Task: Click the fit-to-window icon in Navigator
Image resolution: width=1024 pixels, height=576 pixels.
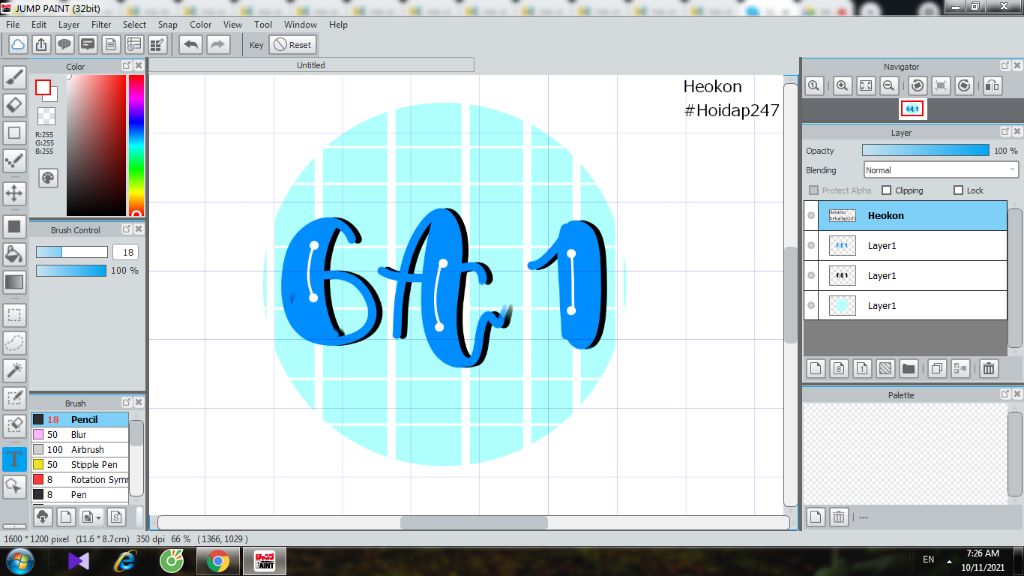Action: click(866, 86)
